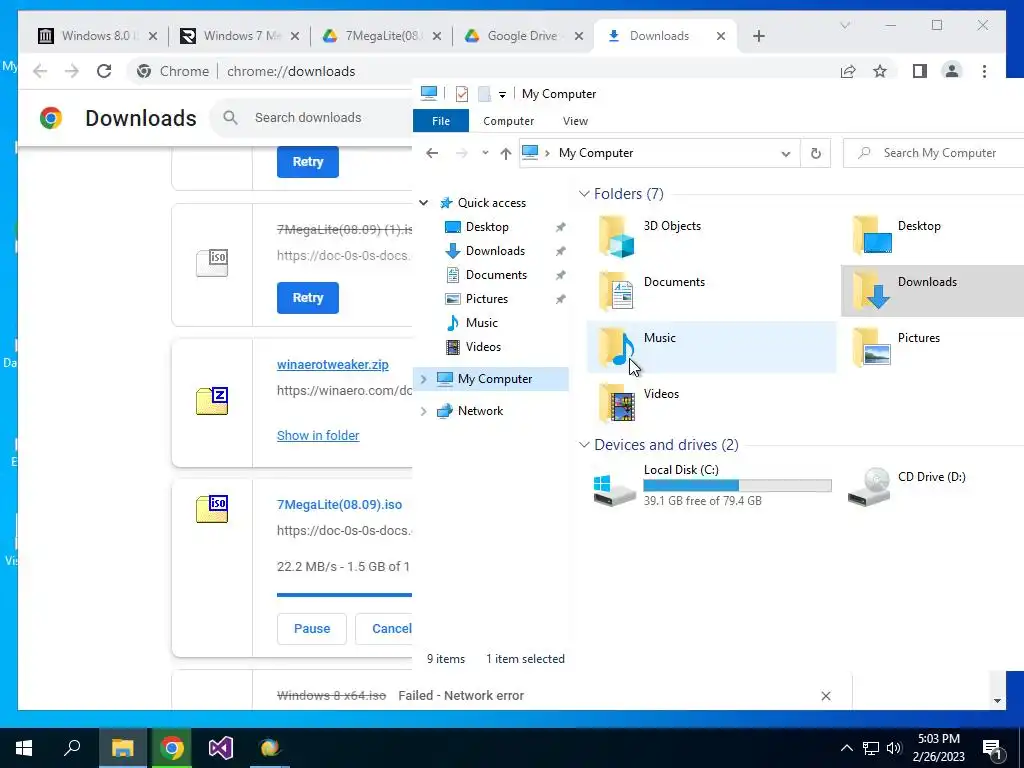
Task: Customize Quick Access Toolbar dropdown
Action: tap(502, 94)
